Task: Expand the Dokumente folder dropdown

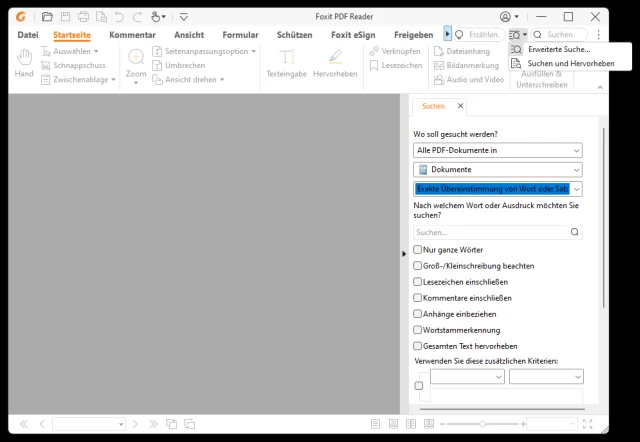Action: click(498, 170)
